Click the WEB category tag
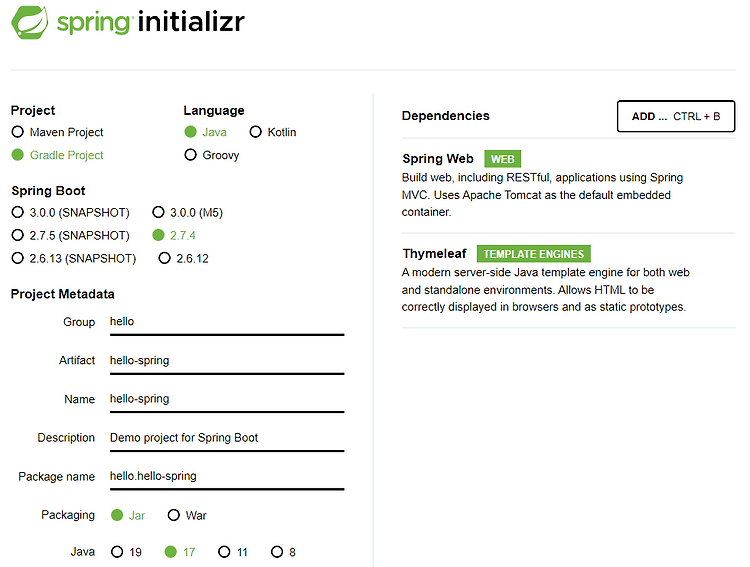Viewport: 750px width, 567px height. click(502, 159)
